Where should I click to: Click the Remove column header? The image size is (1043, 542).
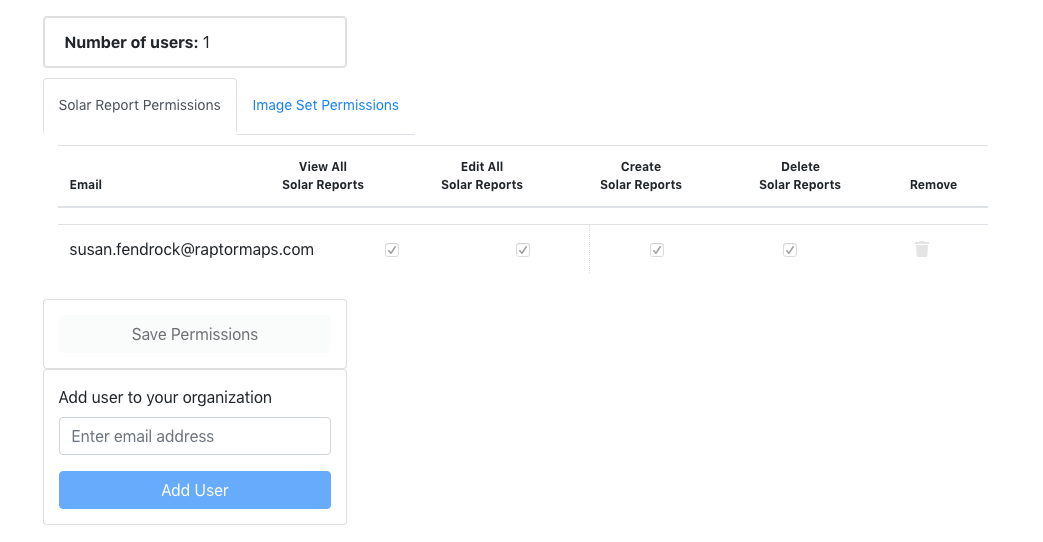click(933, 185)
